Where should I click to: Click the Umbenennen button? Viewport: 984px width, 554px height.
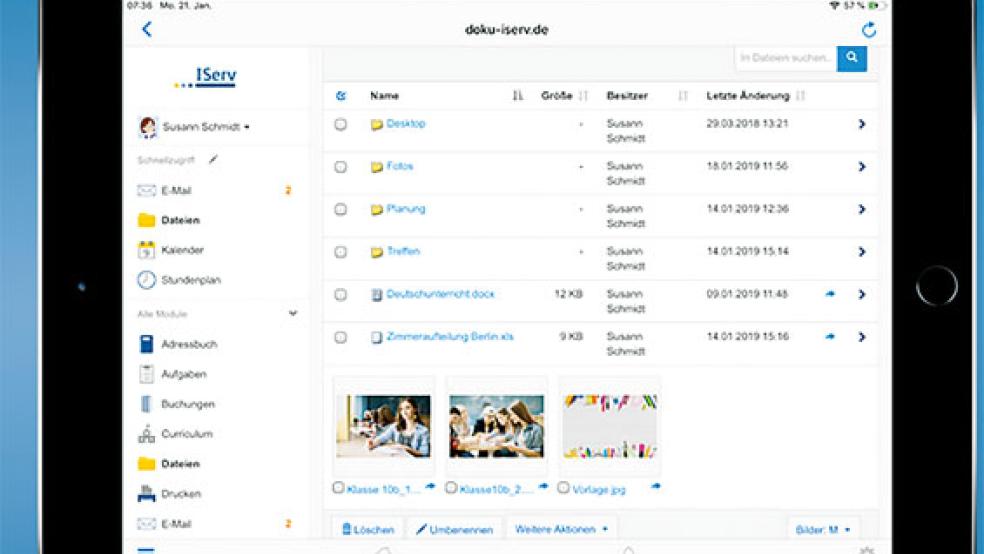point(455,530)
